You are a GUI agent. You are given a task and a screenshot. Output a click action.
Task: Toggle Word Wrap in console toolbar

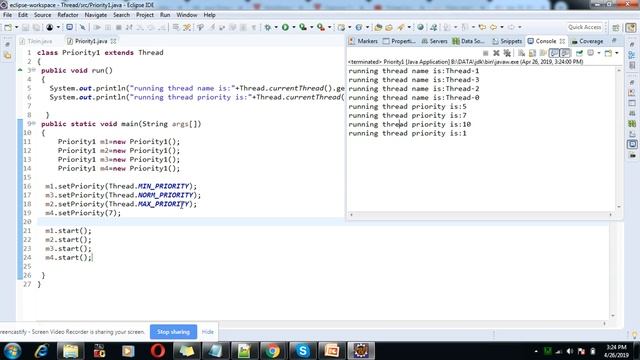pos(543,53)
